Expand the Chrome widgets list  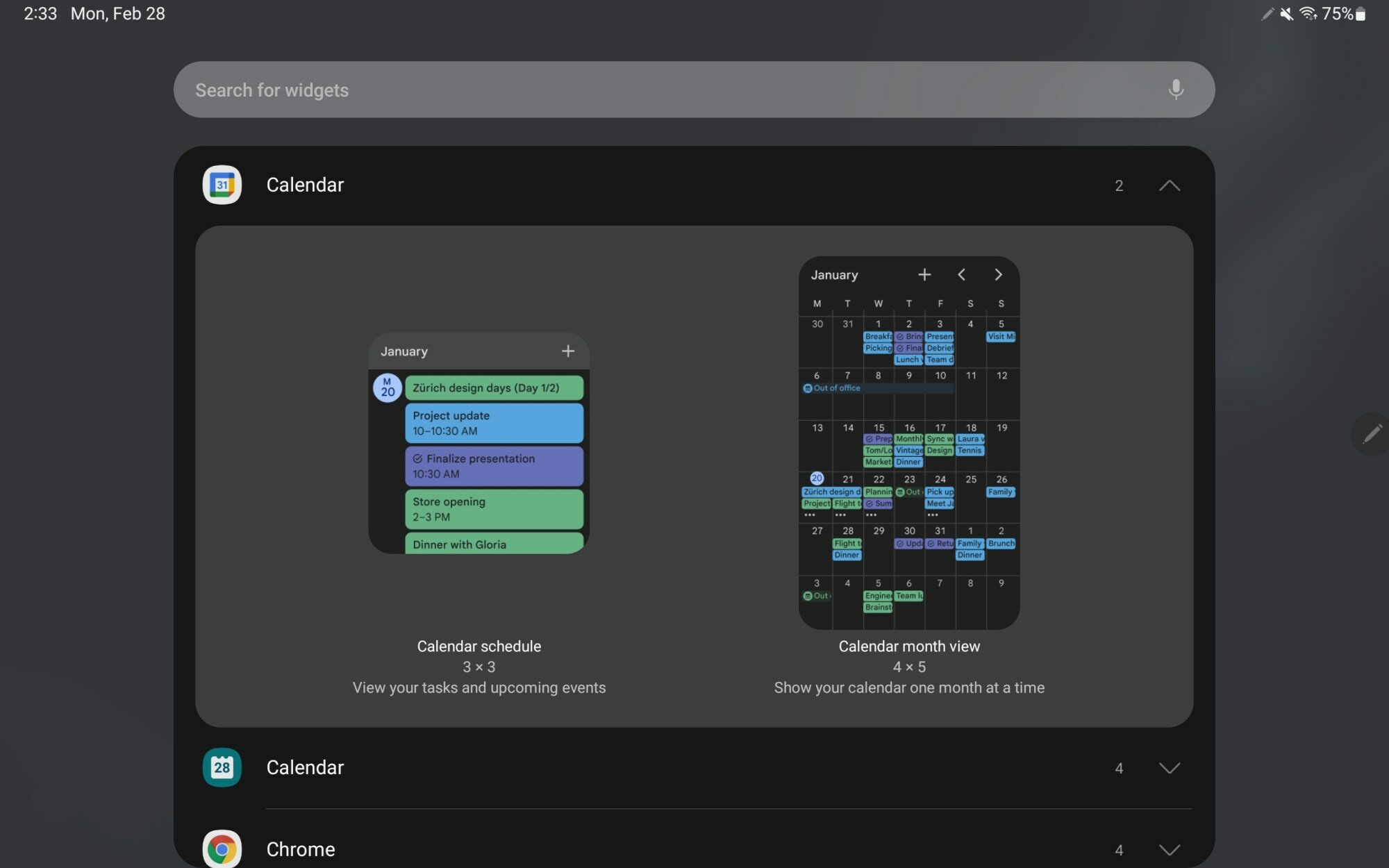pyautogui.click(x=1169, y=849)
